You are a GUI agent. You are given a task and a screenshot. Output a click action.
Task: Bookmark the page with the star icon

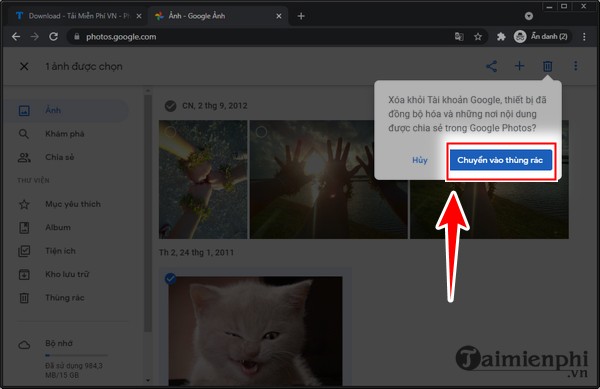tap(478, 37)
